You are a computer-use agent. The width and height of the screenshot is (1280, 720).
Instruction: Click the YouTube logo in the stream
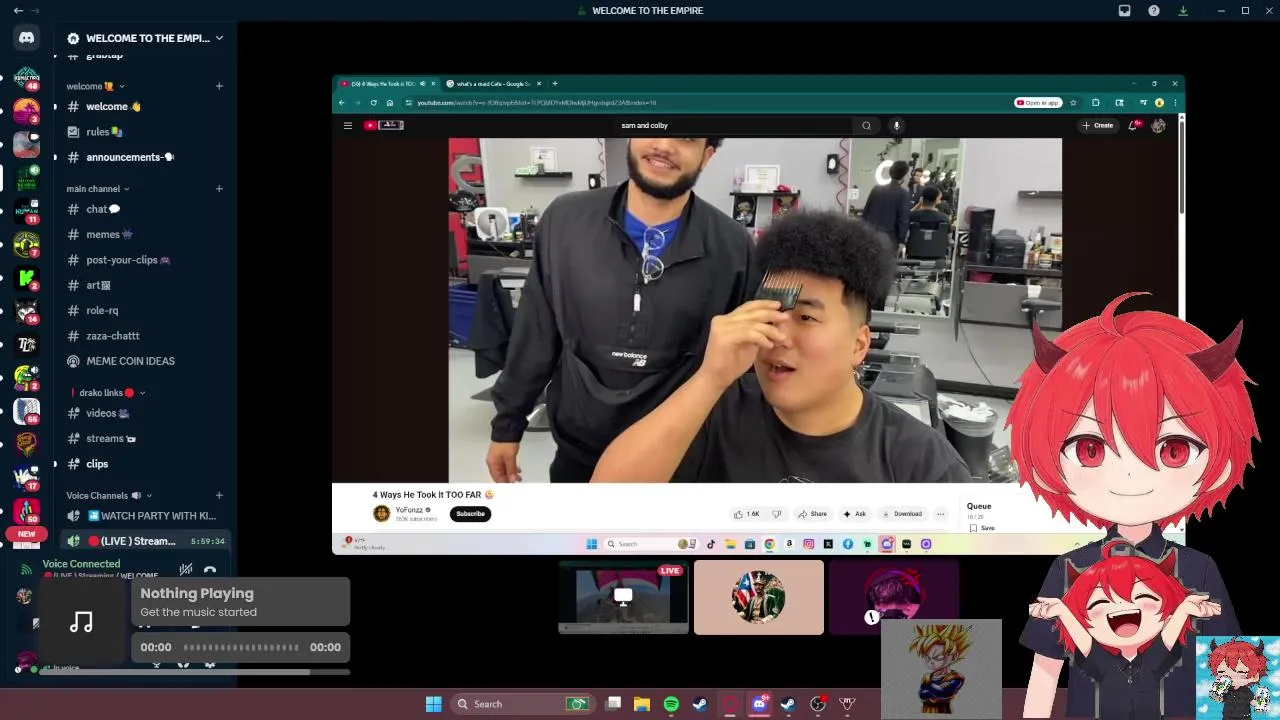click(x=383, y=125)
